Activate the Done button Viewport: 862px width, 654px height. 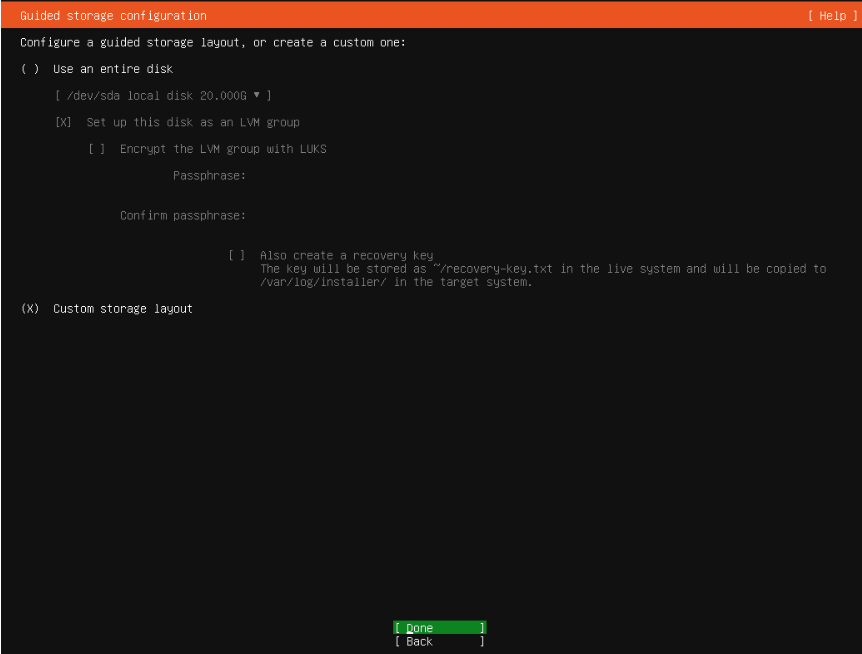pyautogui.click(x=440, y=628)
